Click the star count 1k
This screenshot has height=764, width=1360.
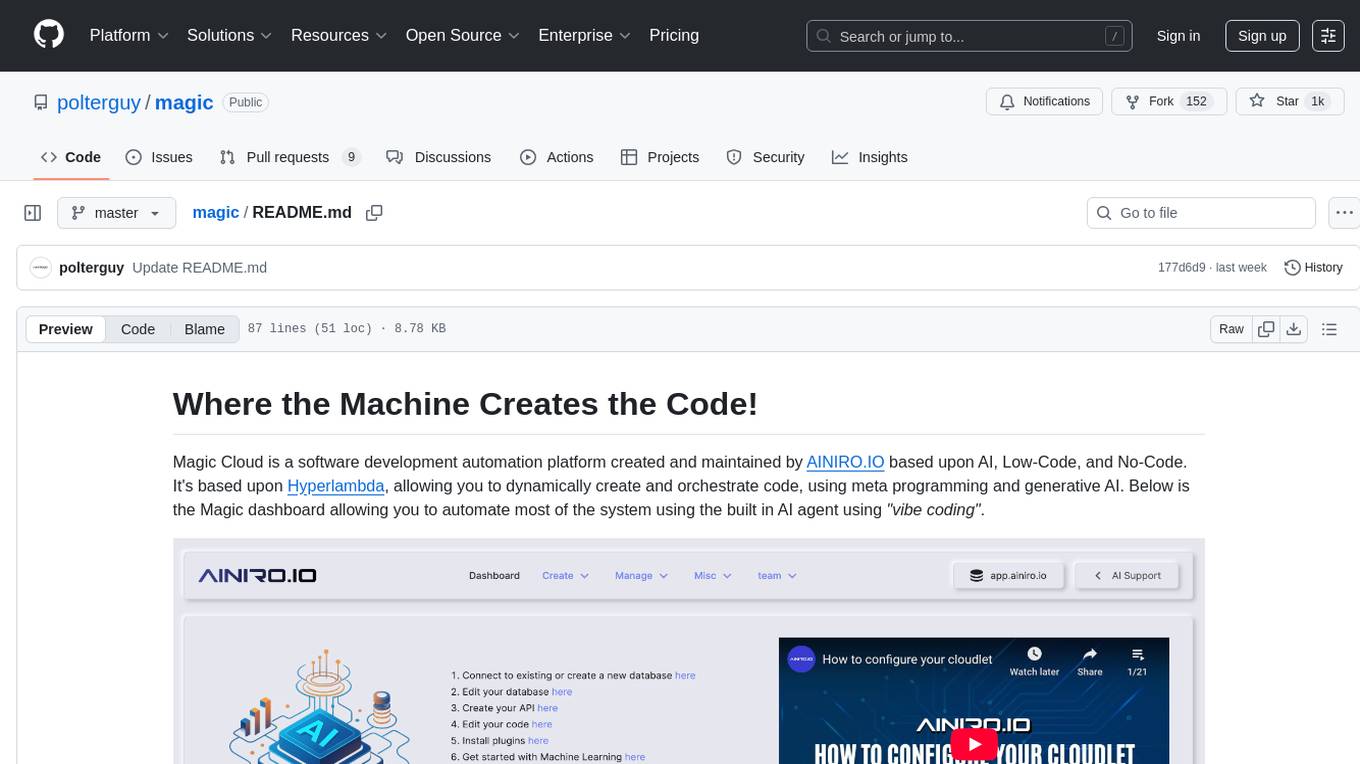(x=1318, y=102)
